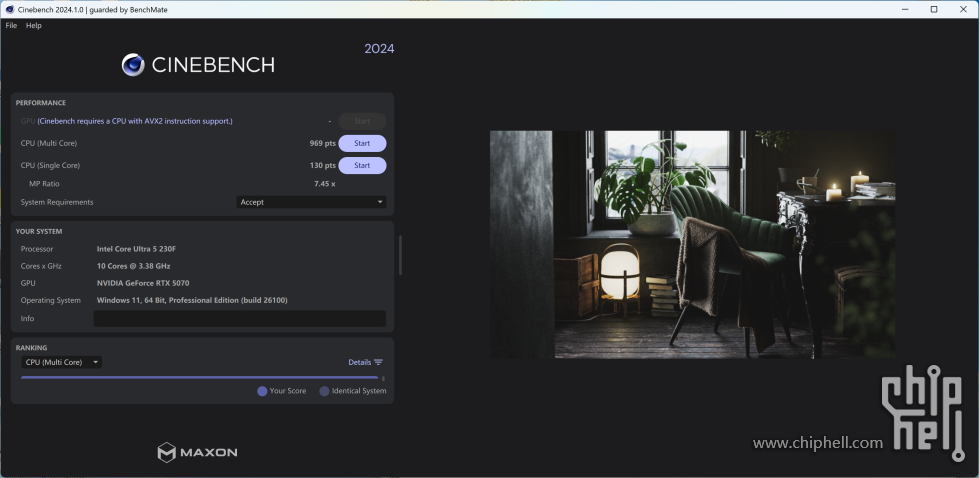The image size is (979, 478).
Task: Click the ranking score bar
Action: [x=199, y=378]
